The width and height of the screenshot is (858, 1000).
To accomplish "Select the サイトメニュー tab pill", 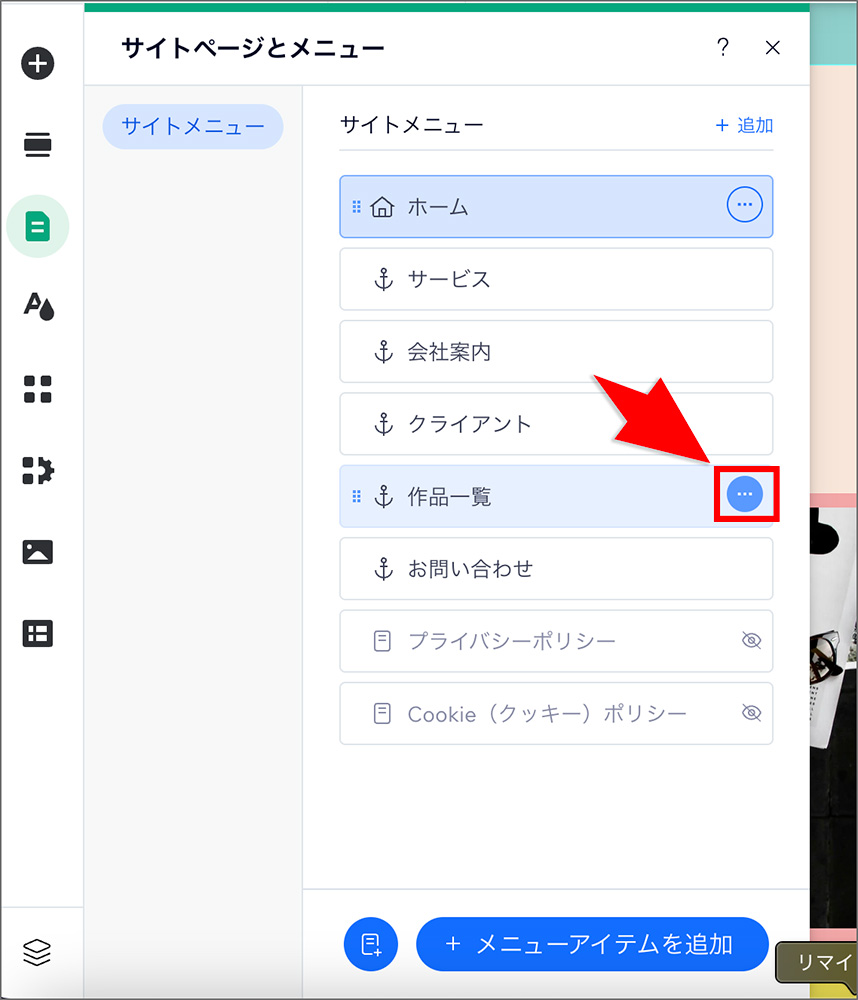I will tap(193, 126).
